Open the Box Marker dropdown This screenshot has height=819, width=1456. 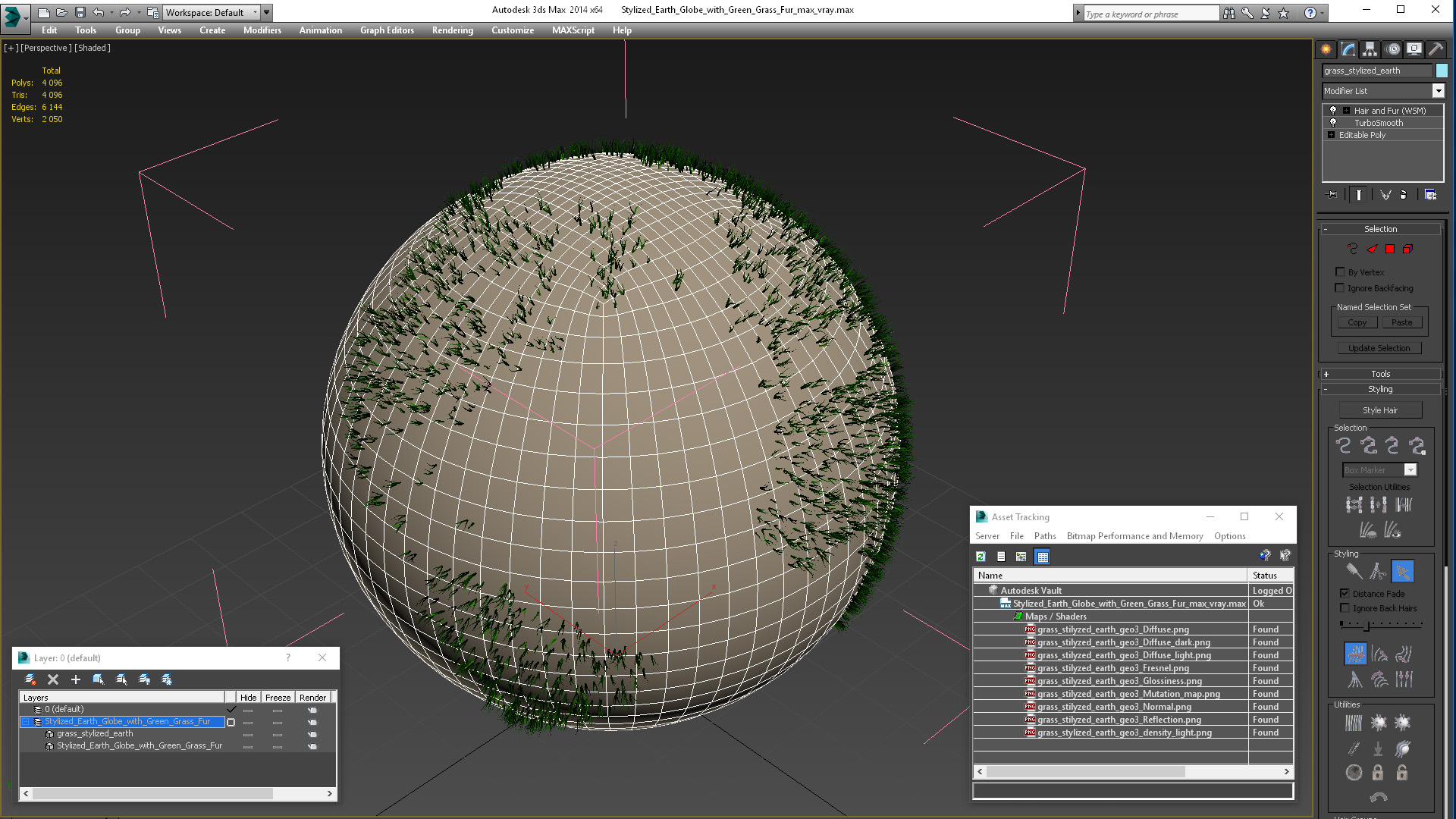click(x=1410, y=470)
